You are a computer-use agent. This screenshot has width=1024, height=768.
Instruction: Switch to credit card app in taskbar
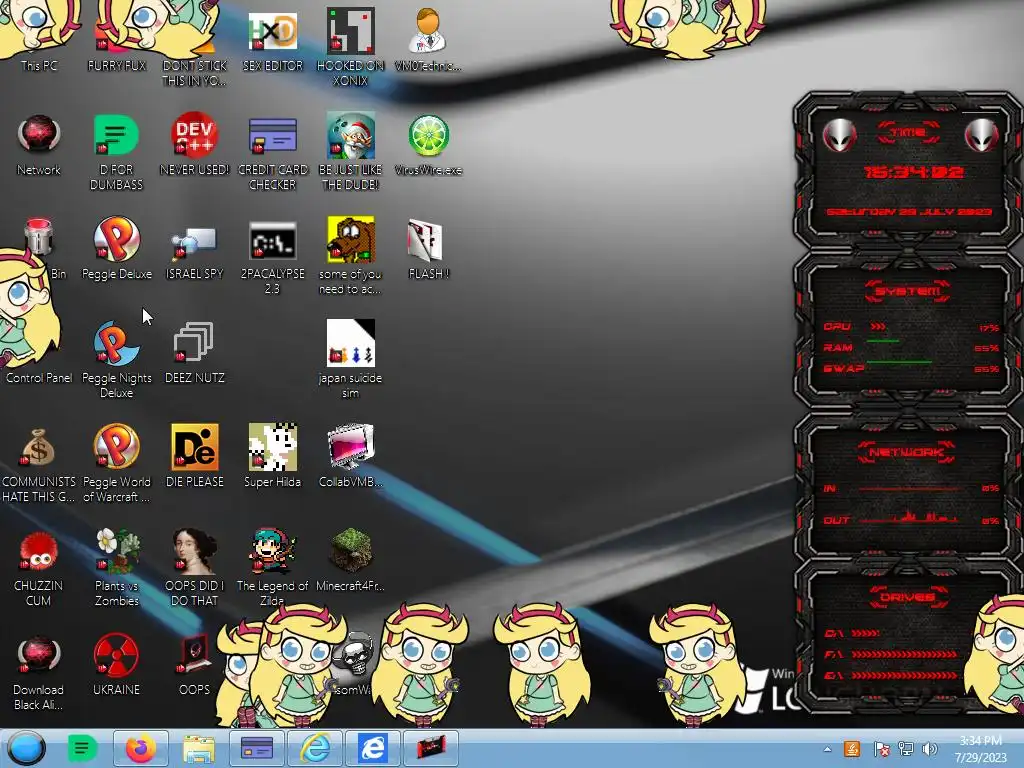coord(257,748)
